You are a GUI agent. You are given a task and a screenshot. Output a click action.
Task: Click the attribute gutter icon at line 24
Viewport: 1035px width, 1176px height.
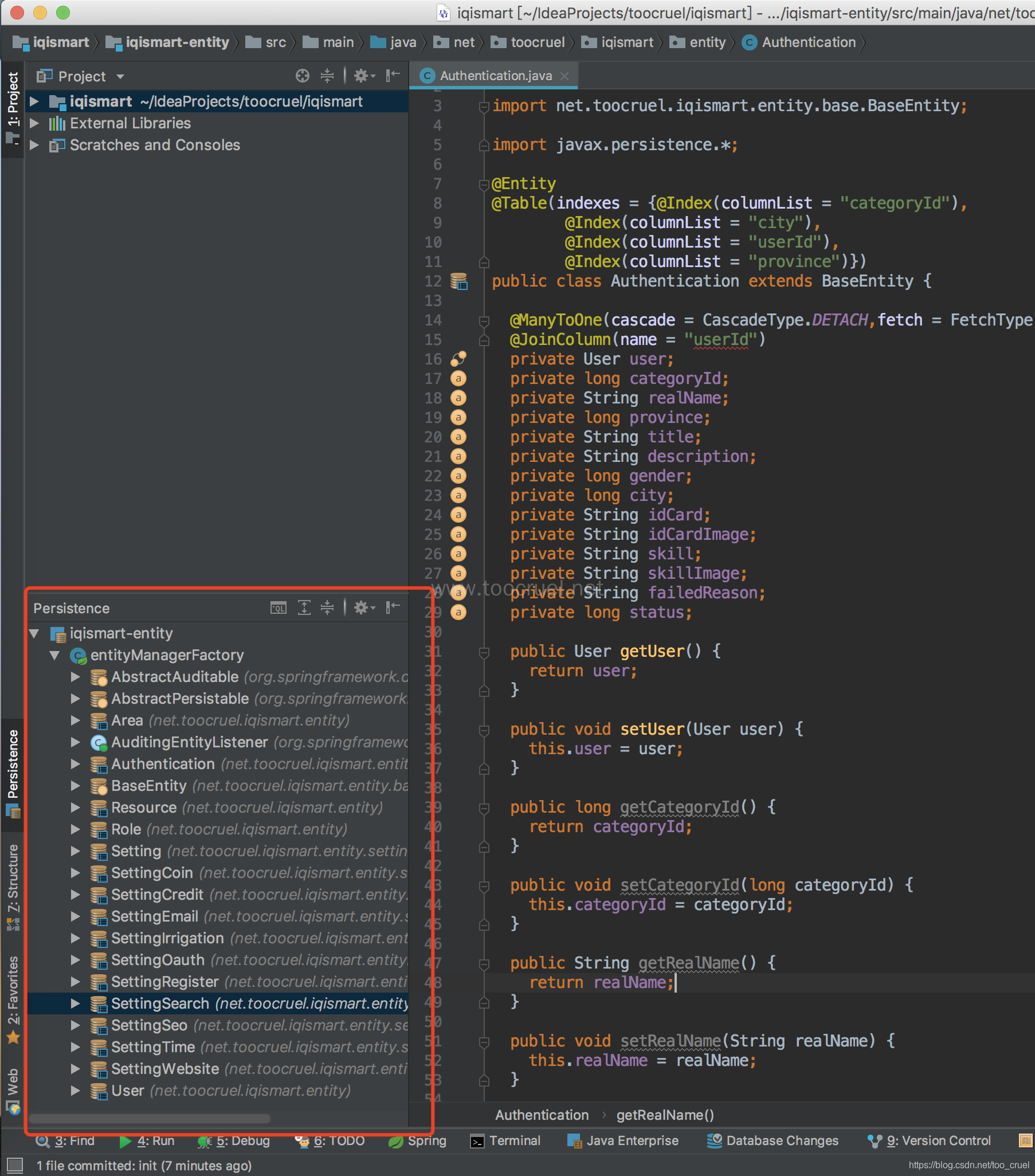pyautogui.click(x=458, y=515)
